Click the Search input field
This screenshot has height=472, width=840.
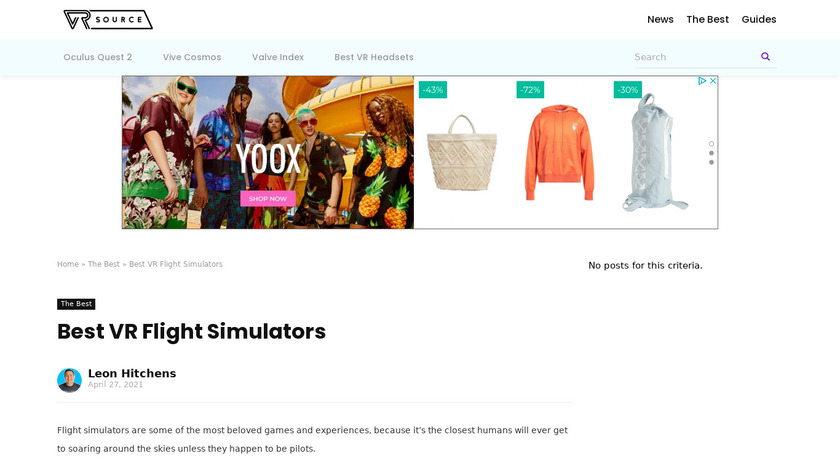(x=695, y=57)
